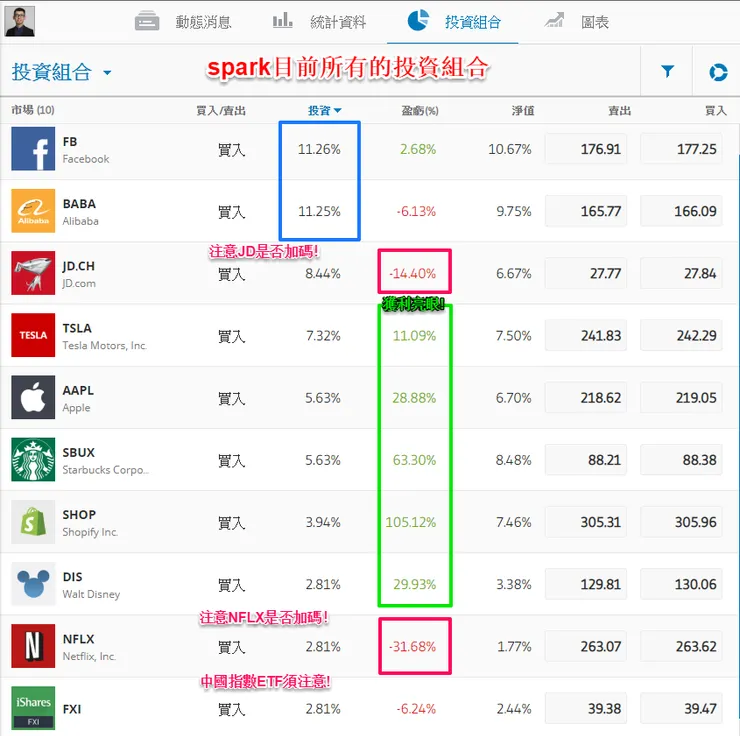Open the Shopify logo icon

pyautogui.click(x=33, y=522)
